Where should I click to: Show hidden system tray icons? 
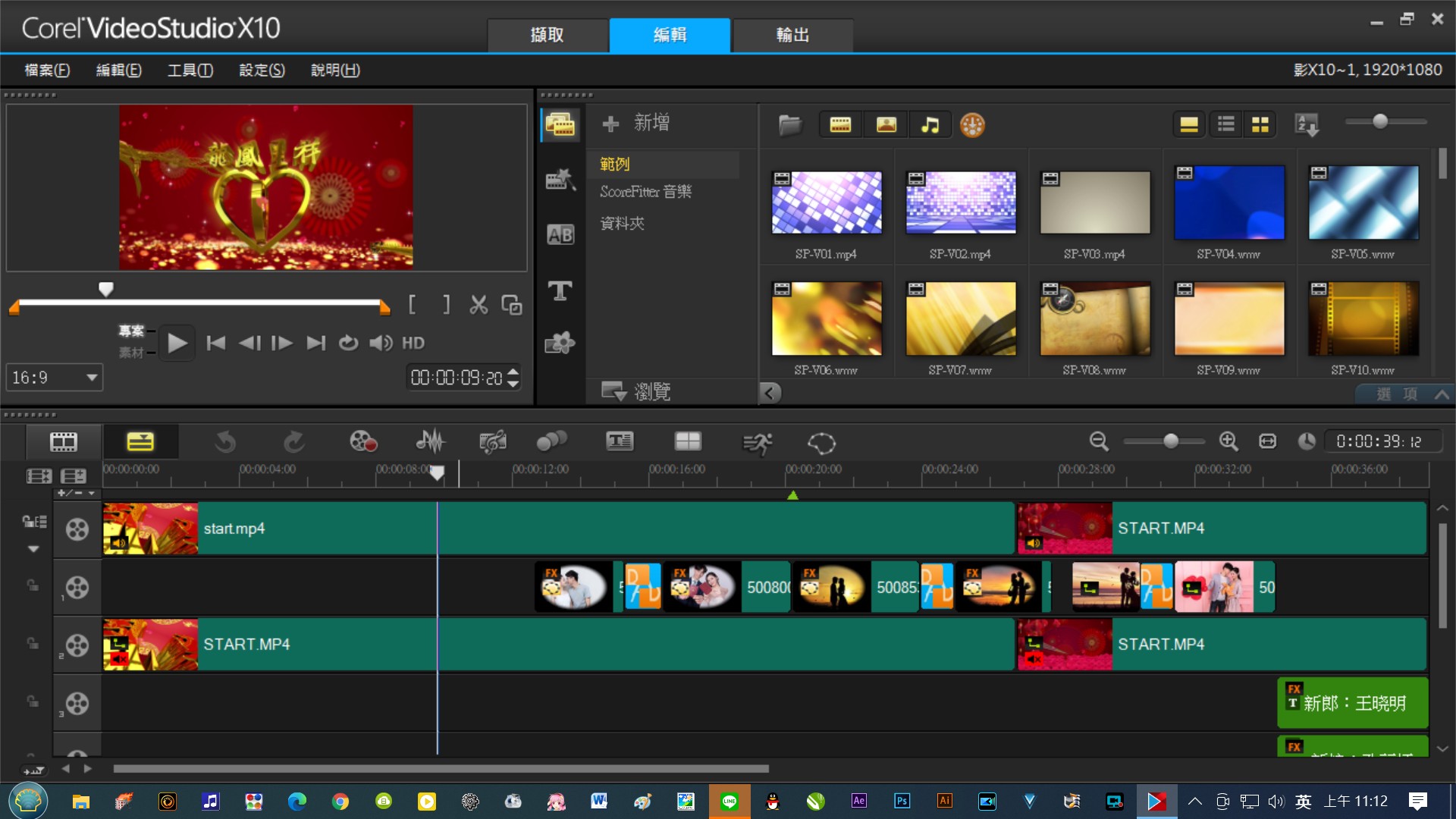point(1195,802)
